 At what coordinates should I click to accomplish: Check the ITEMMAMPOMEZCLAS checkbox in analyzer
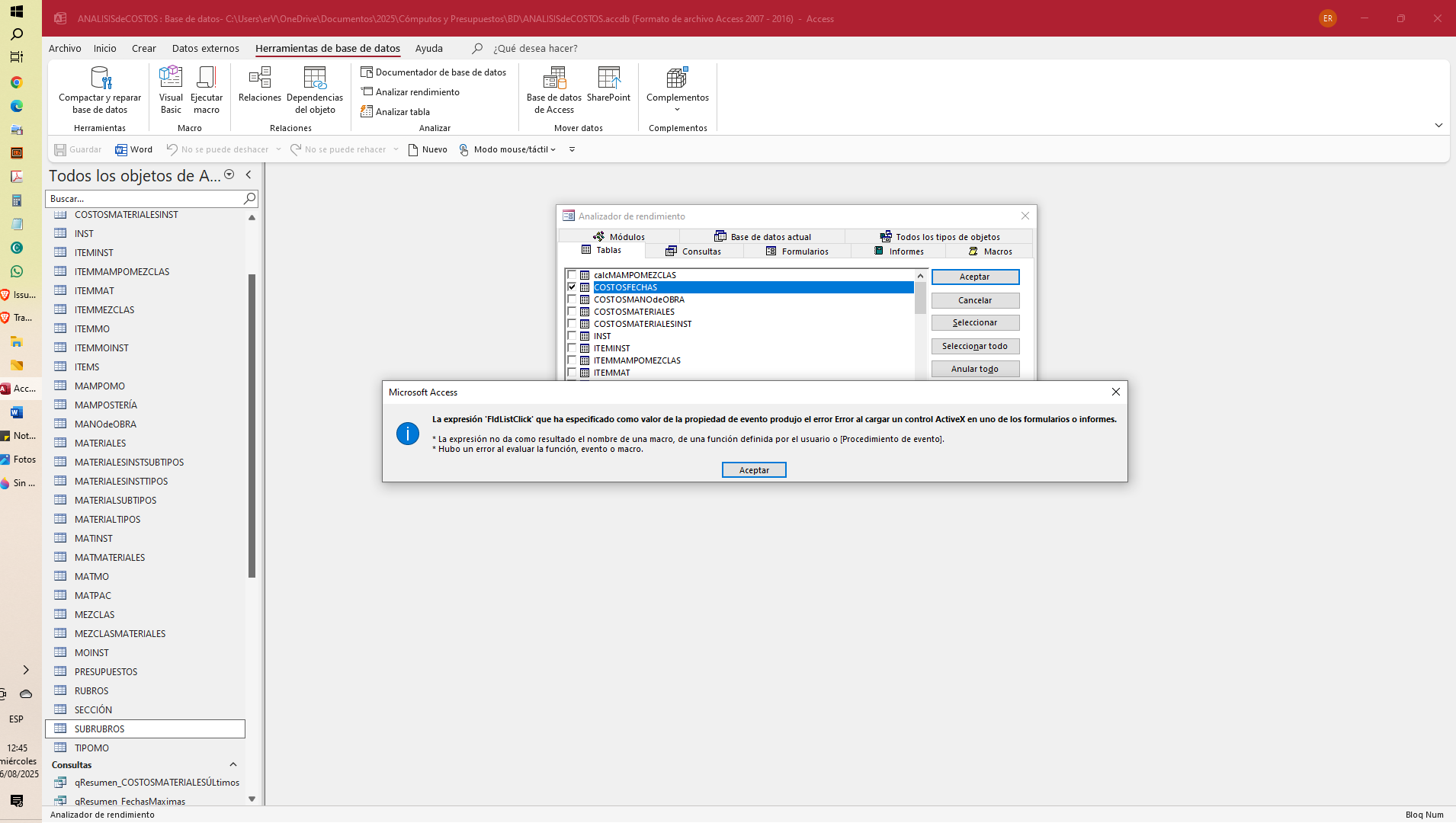click(x=572, y=360)
